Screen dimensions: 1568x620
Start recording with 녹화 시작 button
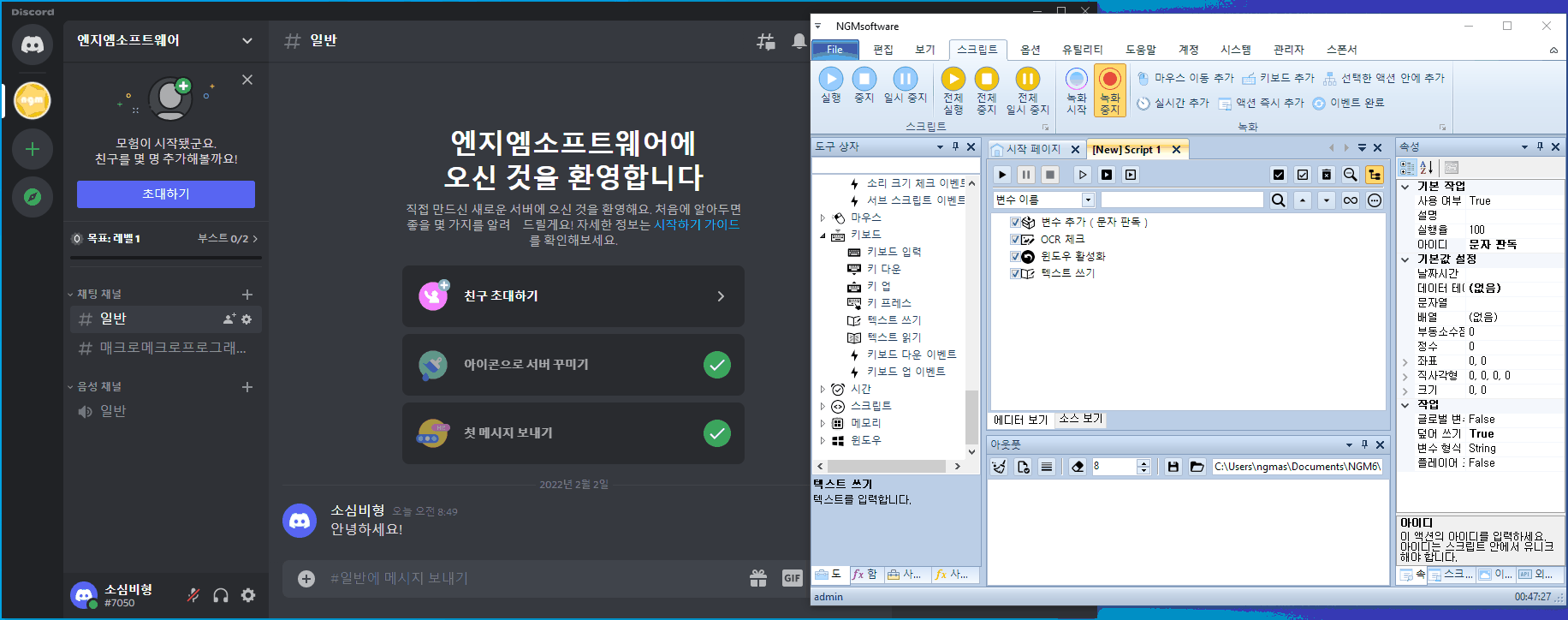coord(1077,91)
